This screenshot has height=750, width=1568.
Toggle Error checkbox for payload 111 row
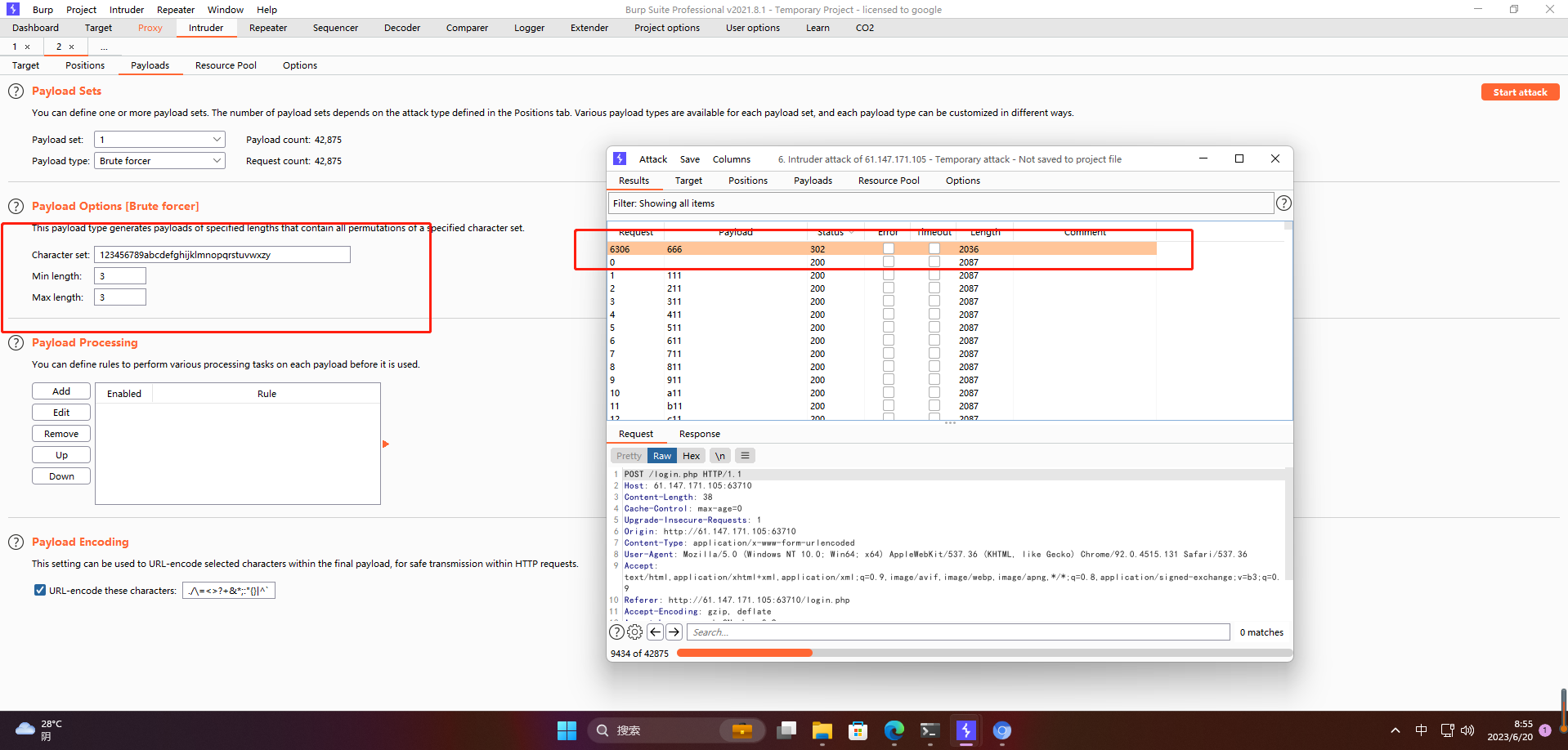(889, 275)
